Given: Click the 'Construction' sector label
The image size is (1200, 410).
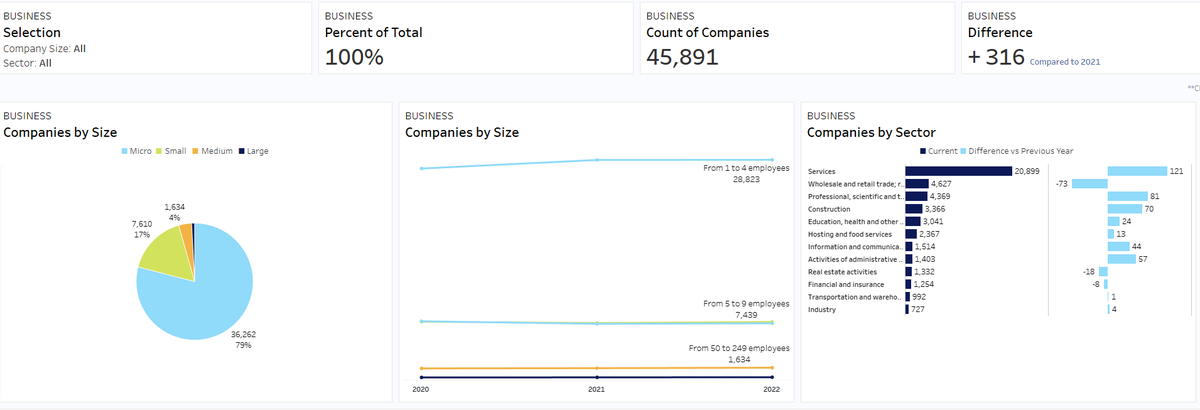Looking at the screenshot, I should [829, 209].
